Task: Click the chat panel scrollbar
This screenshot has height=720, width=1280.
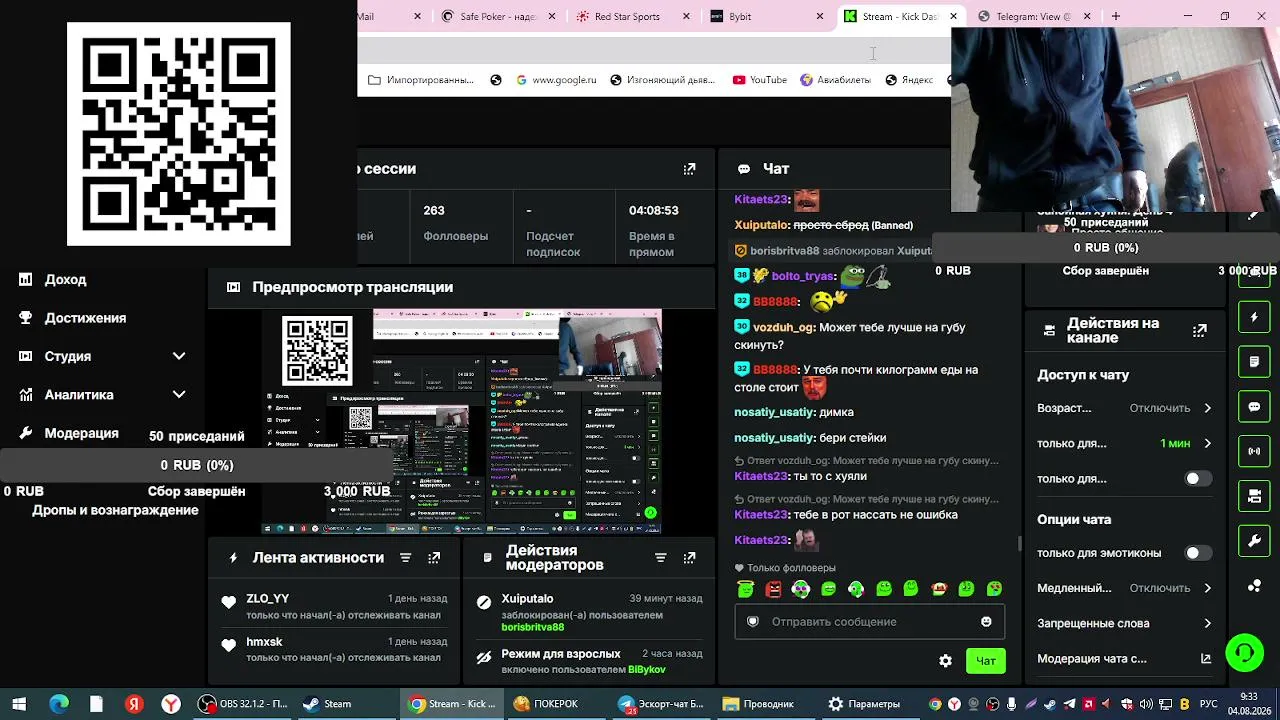Action: pyautogui.click(x=1020, y=543)
